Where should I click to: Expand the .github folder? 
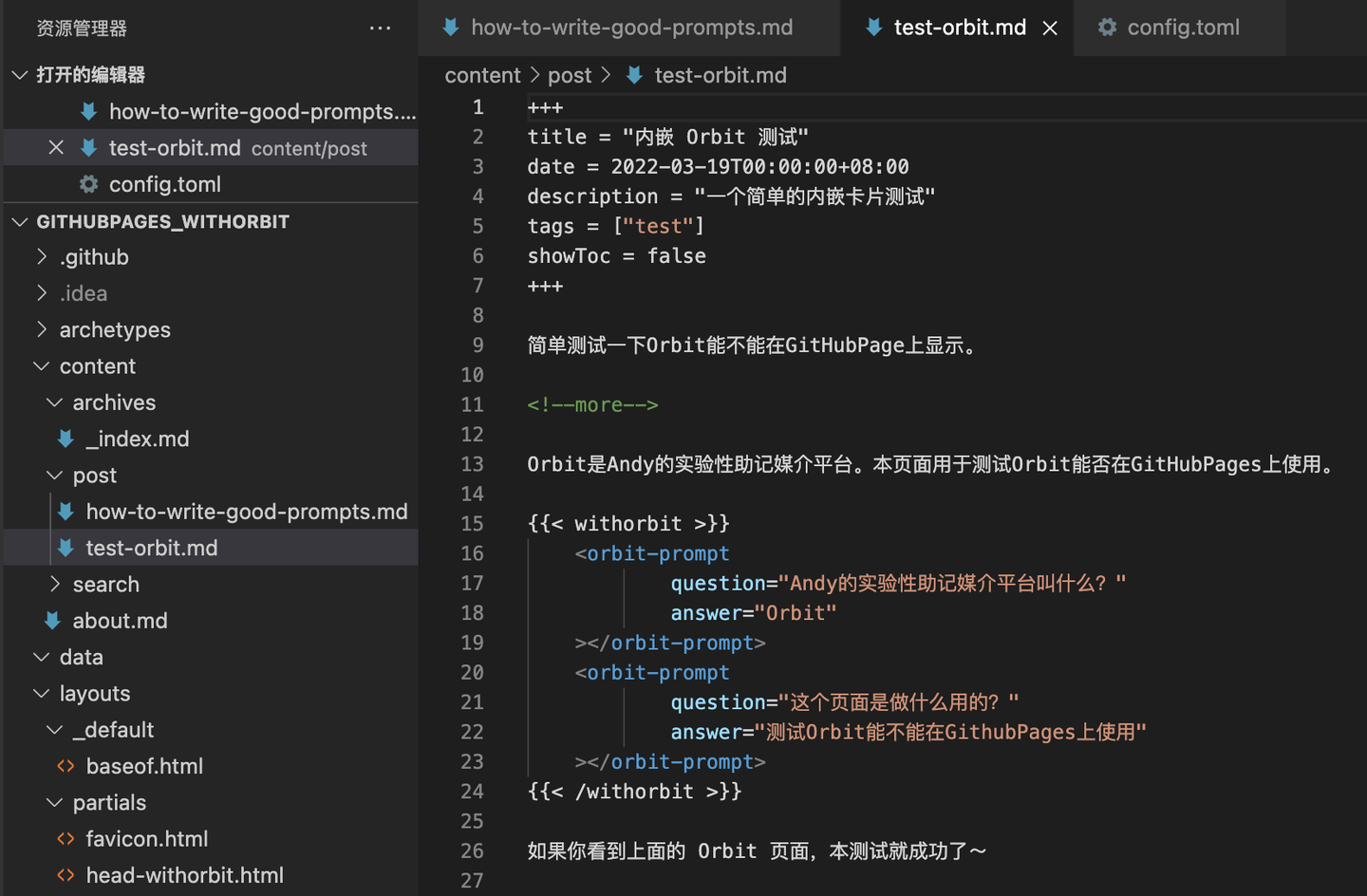coord(42,257)
